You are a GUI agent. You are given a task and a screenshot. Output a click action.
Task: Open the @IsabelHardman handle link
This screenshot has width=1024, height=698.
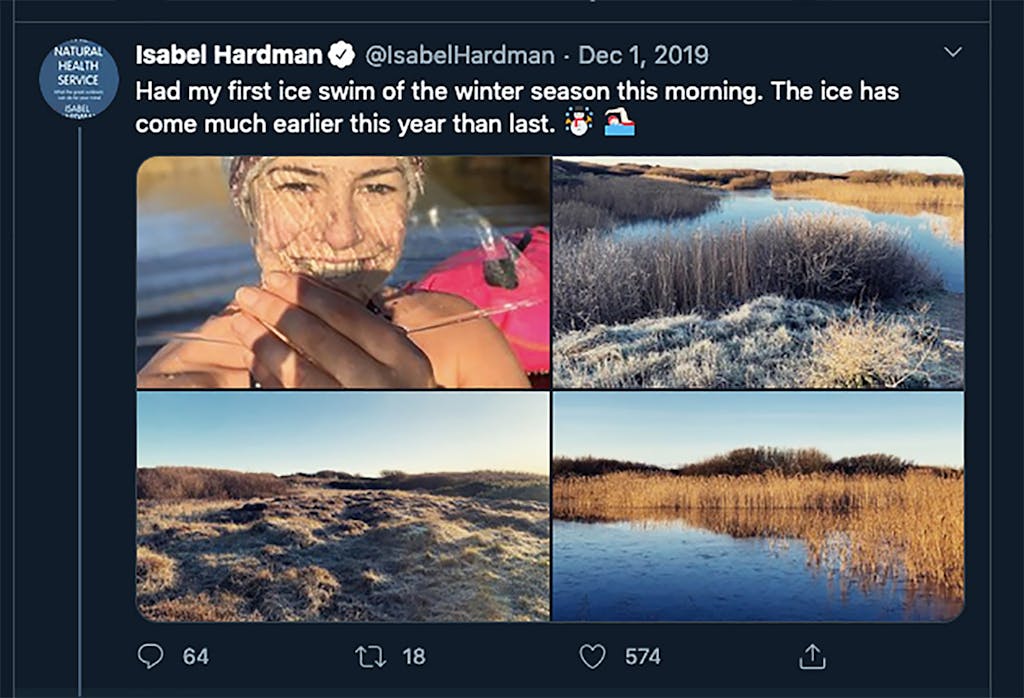coord(460,56)
